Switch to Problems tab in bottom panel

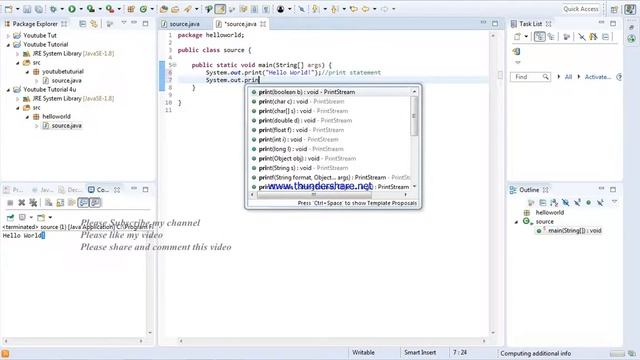click(x=13, y=190)
